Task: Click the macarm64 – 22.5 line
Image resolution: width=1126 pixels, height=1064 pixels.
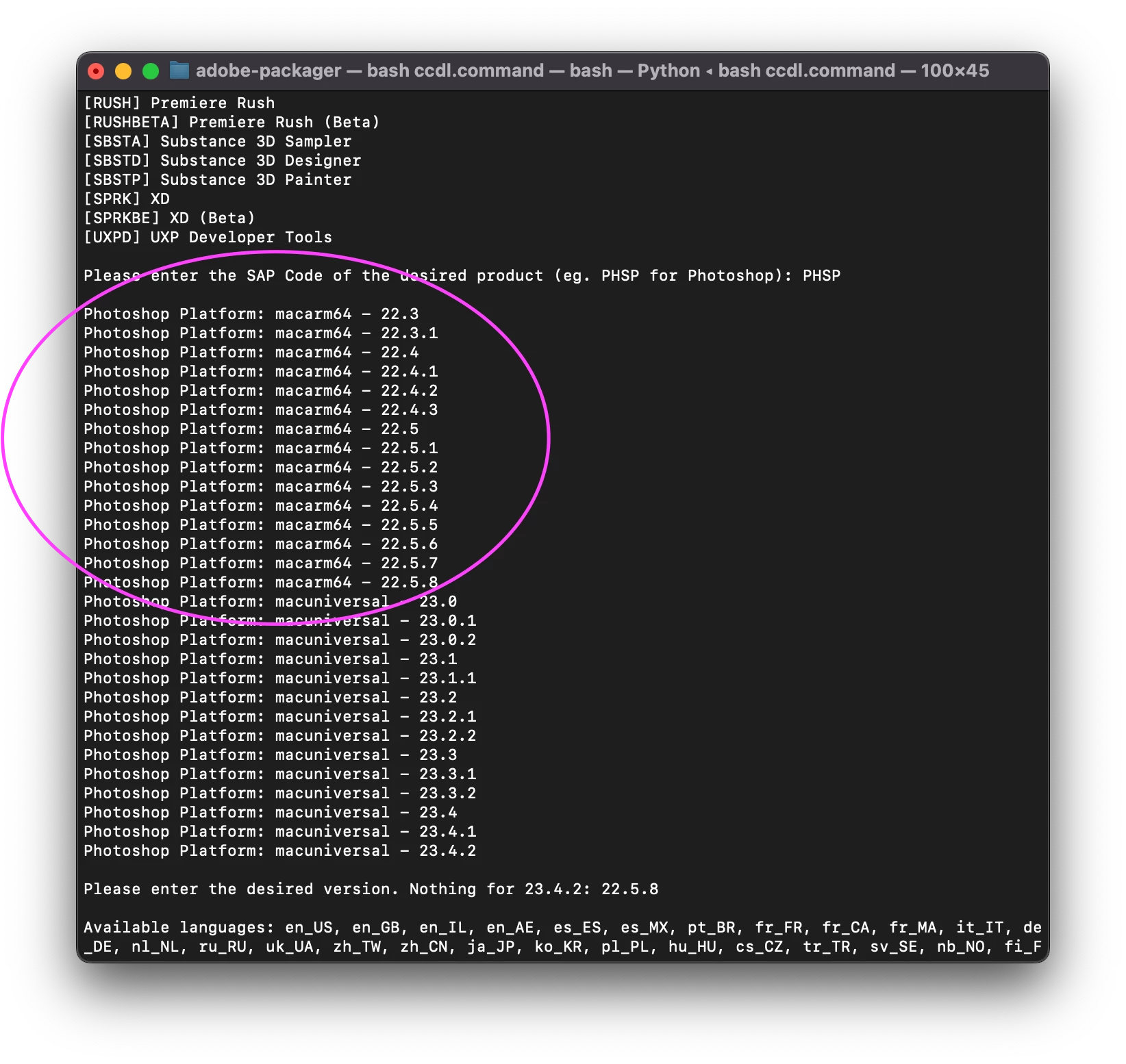Action: [251, 429]
